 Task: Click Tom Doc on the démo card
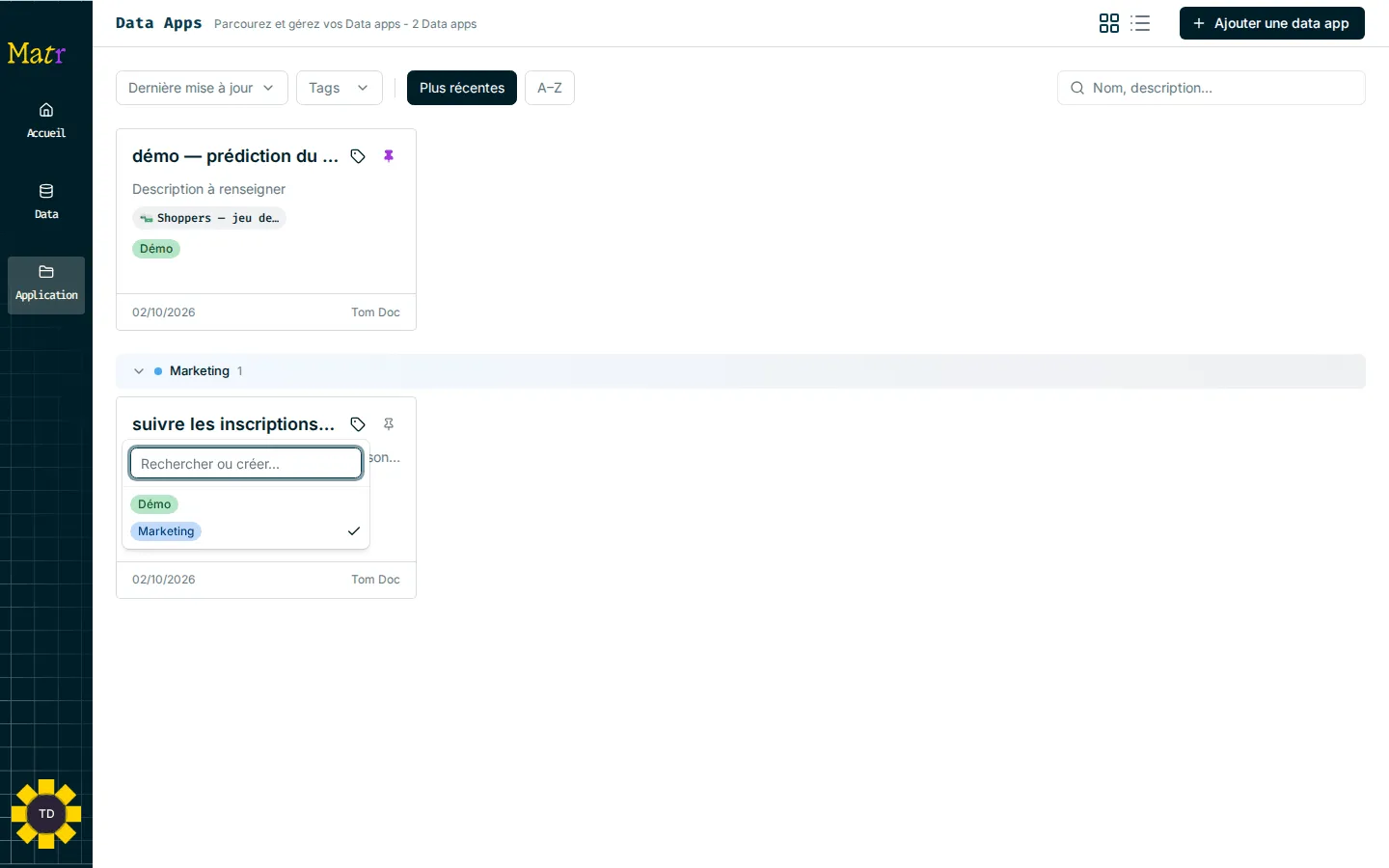click(x=375, y=312)
